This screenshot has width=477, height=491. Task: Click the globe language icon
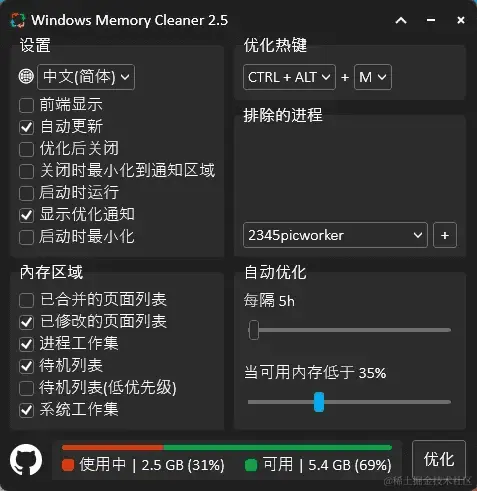coord(26,77)
